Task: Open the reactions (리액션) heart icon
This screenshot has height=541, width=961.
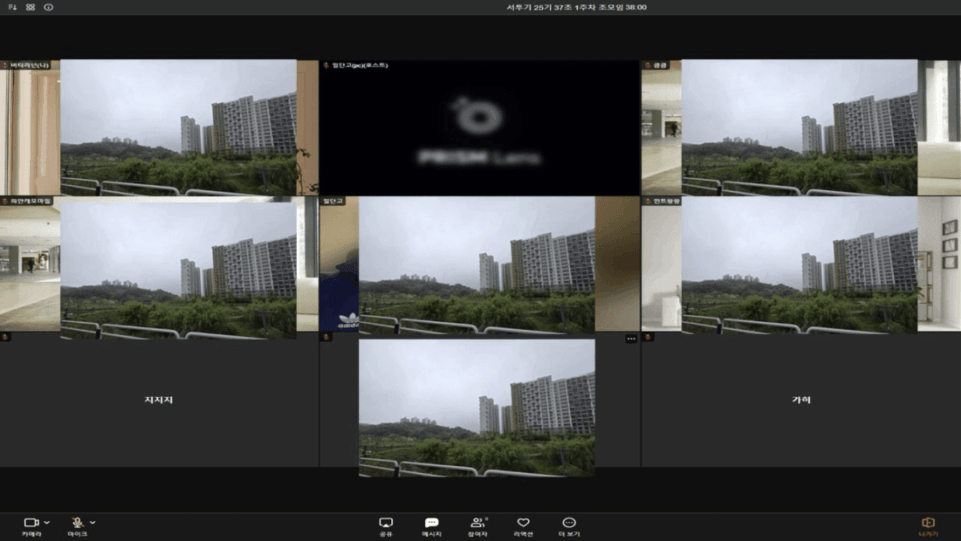Action: tap(523, 525)
